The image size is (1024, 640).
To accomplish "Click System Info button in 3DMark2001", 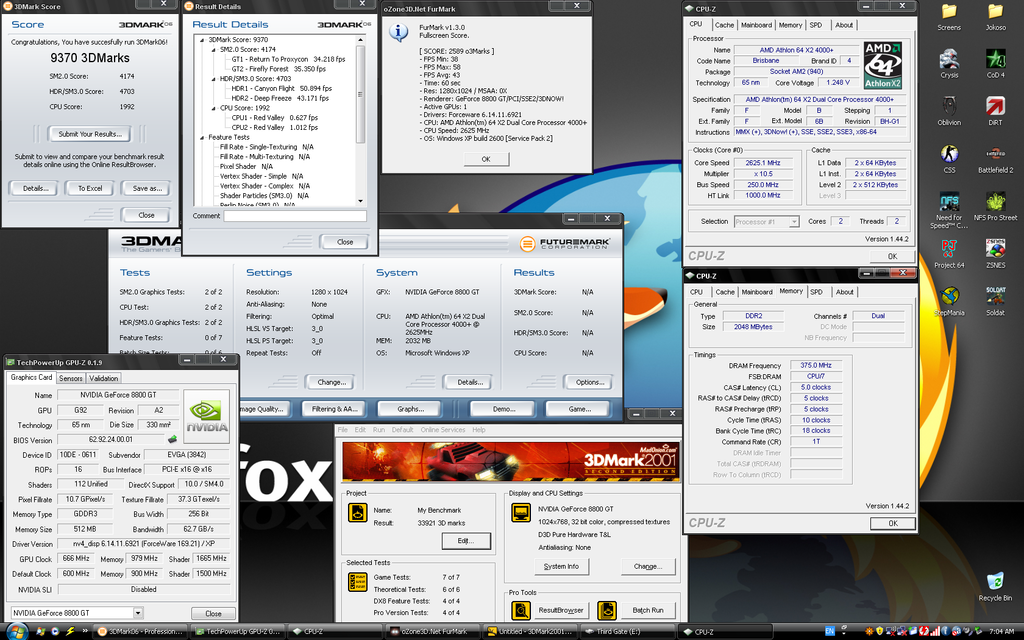I will click(561, 567).
